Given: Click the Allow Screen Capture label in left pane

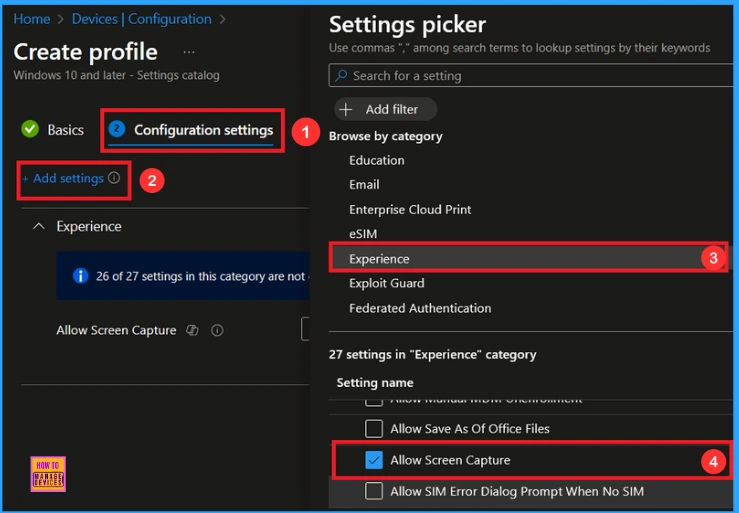Looking at the screenshot, I should pos(116,330).
